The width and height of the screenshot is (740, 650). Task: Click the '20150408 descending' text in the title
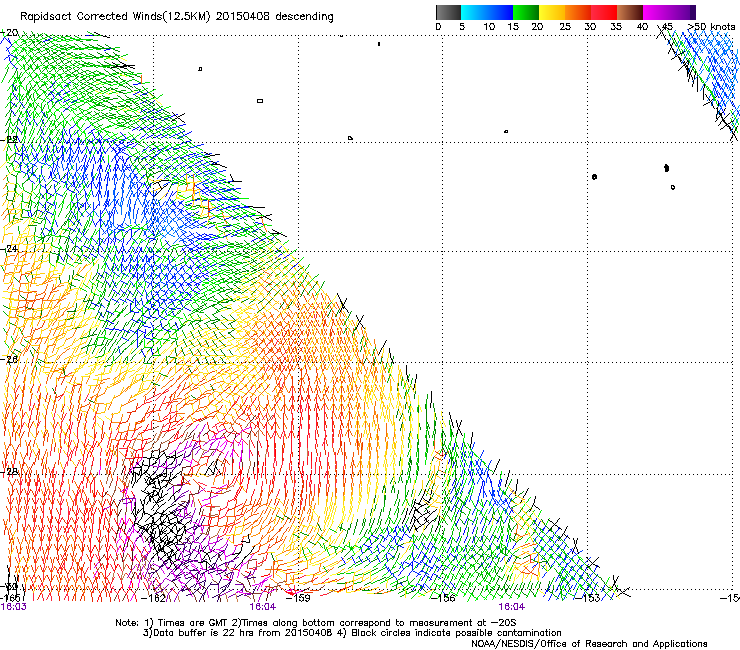click(275, 17)
